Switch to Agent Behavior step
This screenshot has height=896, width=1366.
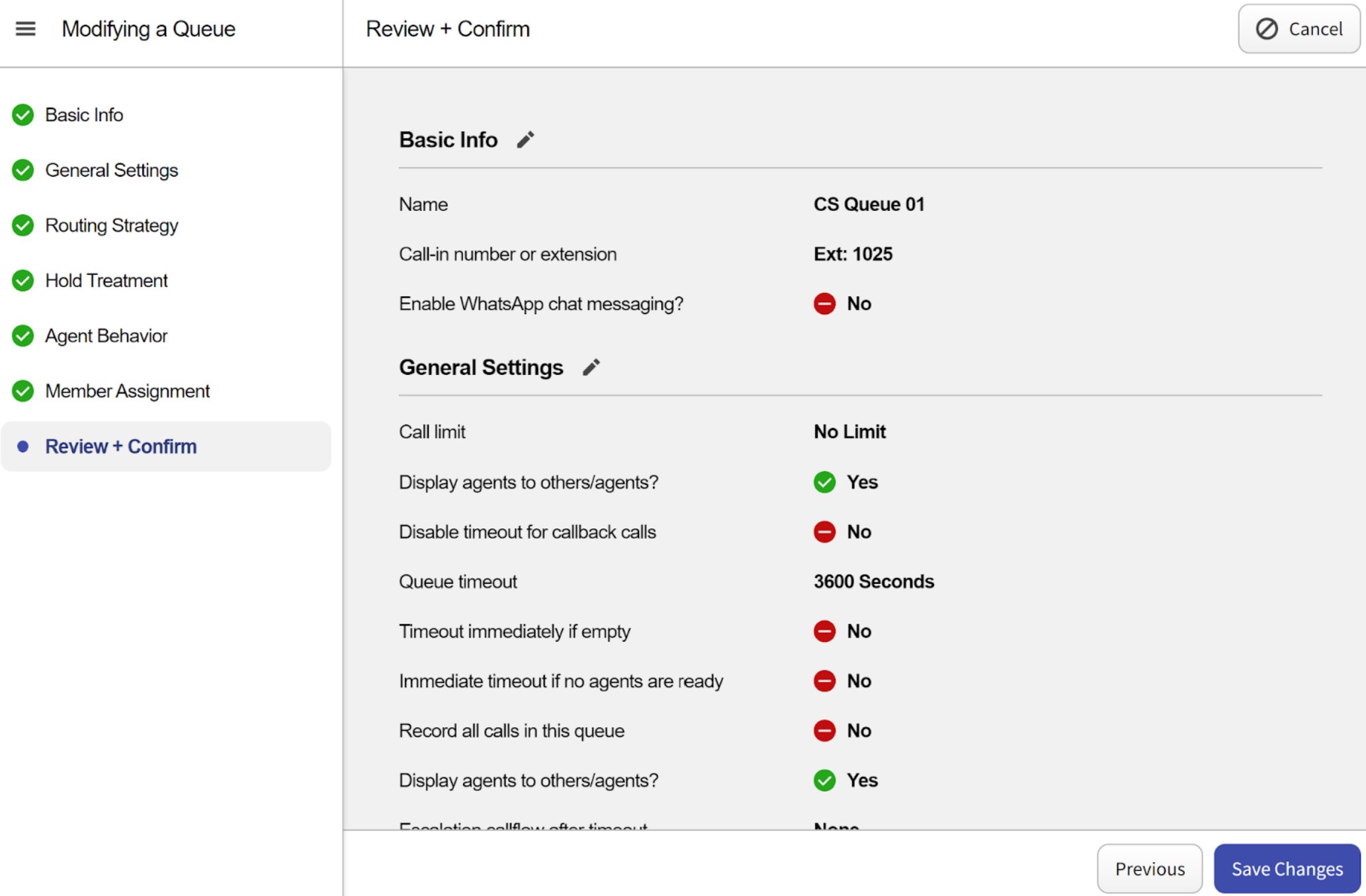(106, 336)
